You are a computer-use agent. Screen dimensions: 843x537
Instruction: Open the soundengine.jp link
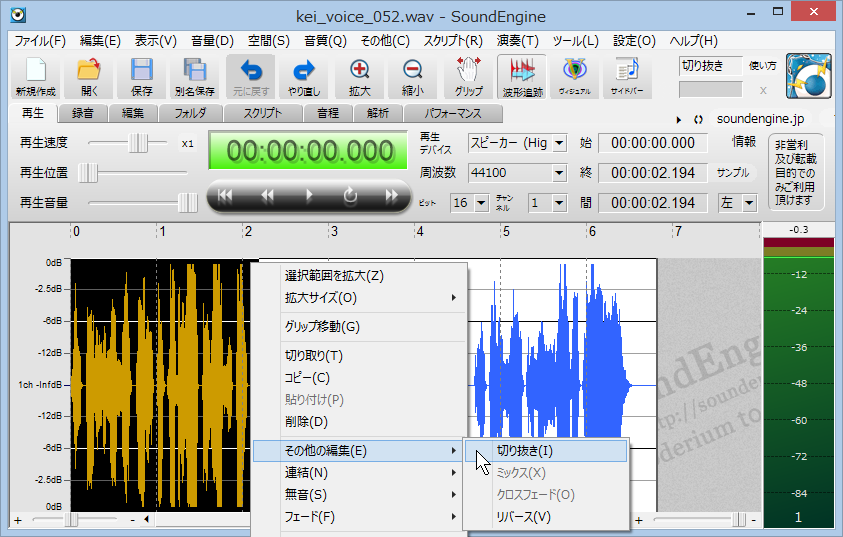tap(760, 119)
